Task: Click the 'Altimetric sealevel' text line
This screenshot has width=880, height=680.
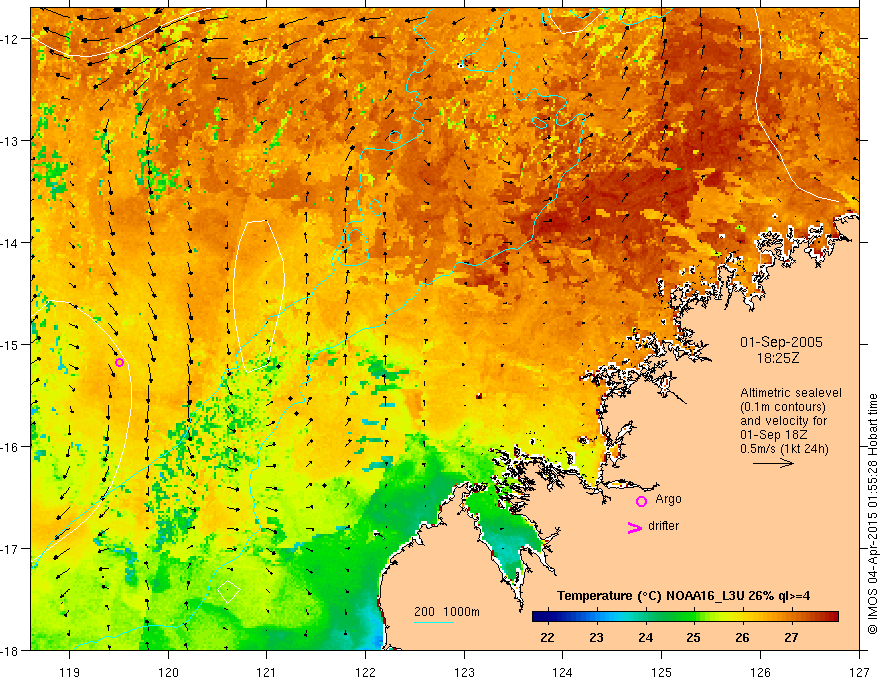Action: (x=791, y=393)
